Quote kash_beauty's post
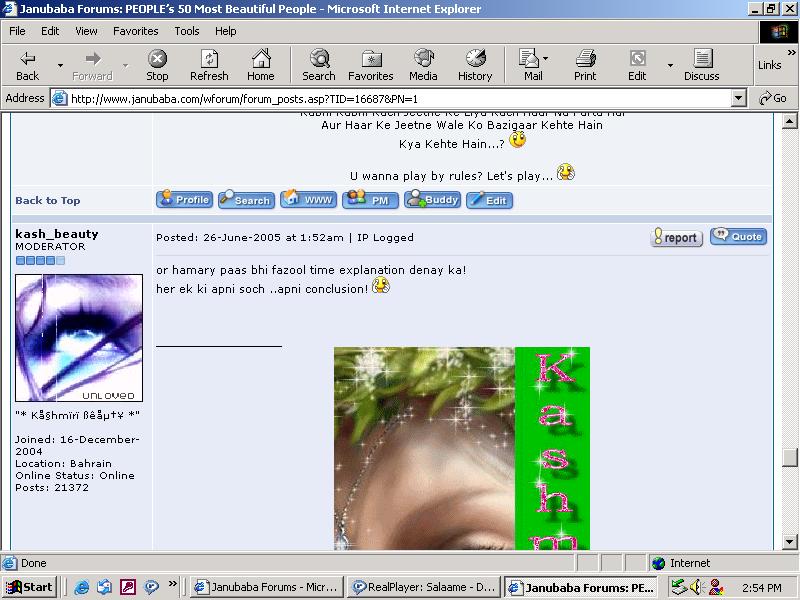The image size is (800, 600). (x=738, y=236)
